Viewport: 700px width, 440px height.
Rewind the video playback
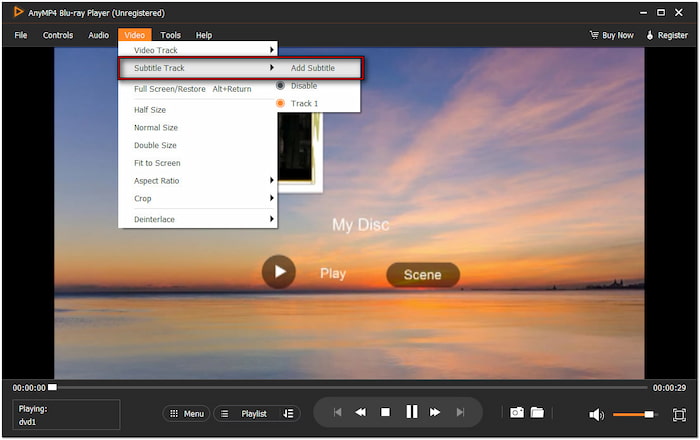(361, 412)
